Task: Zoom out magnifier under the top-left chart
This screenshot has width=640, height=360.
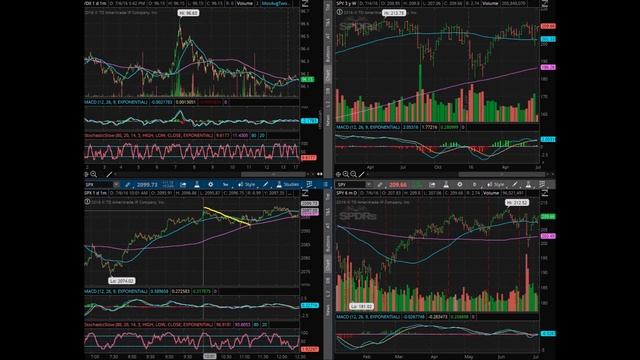Action: 94,174
